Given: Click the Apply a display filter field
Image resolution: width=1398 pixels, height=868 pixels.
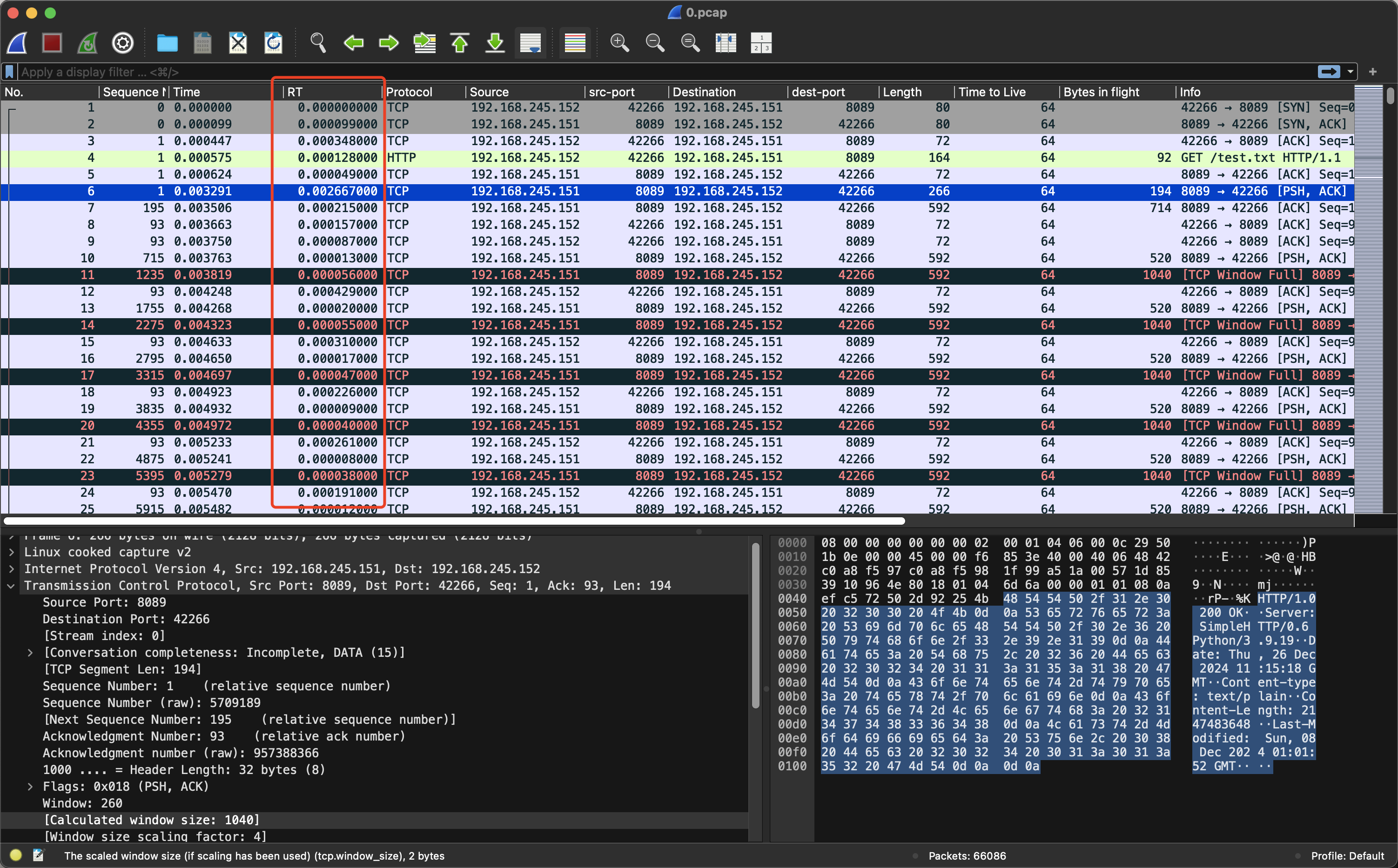Looking at the screenshot, I should (x=345, y=71).
